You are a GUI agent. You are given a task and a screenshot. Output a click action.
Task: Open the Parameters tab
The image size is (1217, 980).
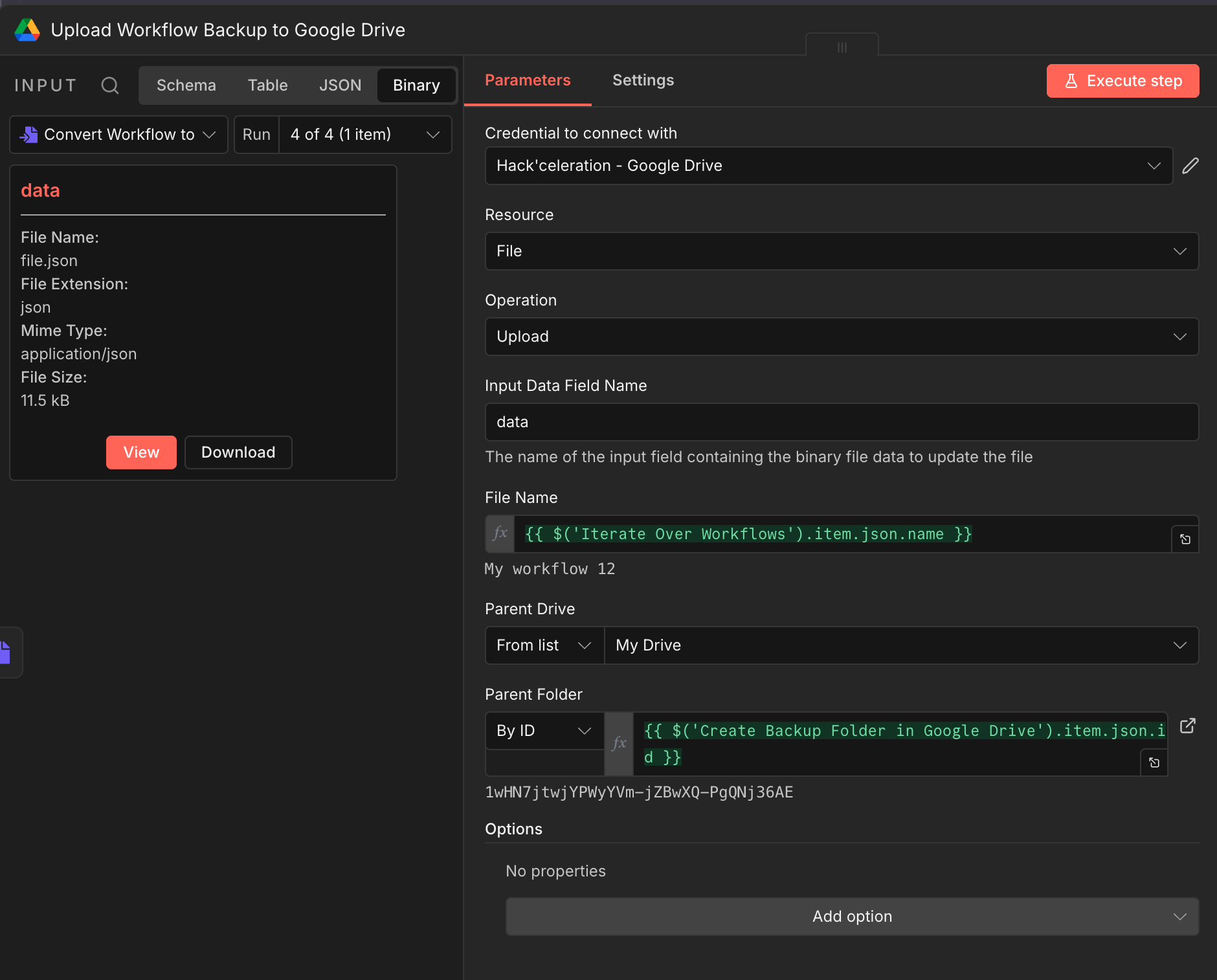(528, 80)
